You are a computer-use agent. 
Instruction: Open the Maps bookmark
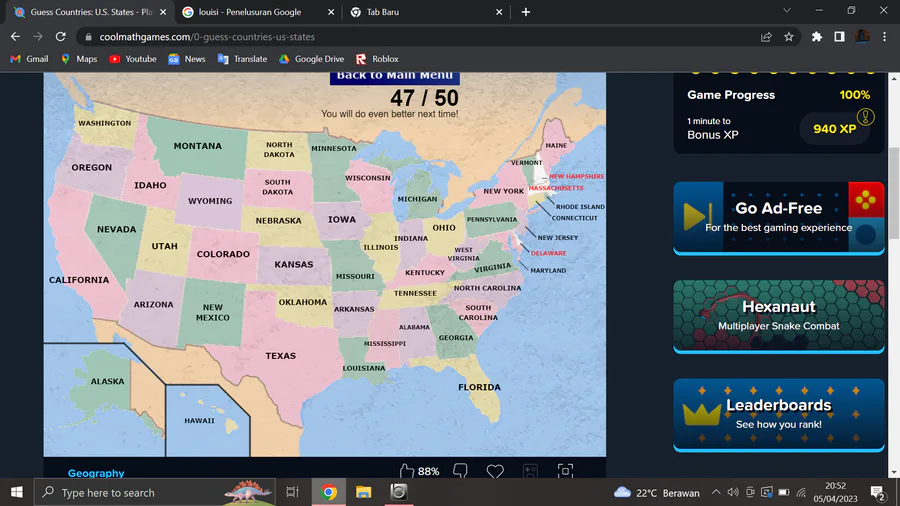pyautogui.click(x=79, y=59)
